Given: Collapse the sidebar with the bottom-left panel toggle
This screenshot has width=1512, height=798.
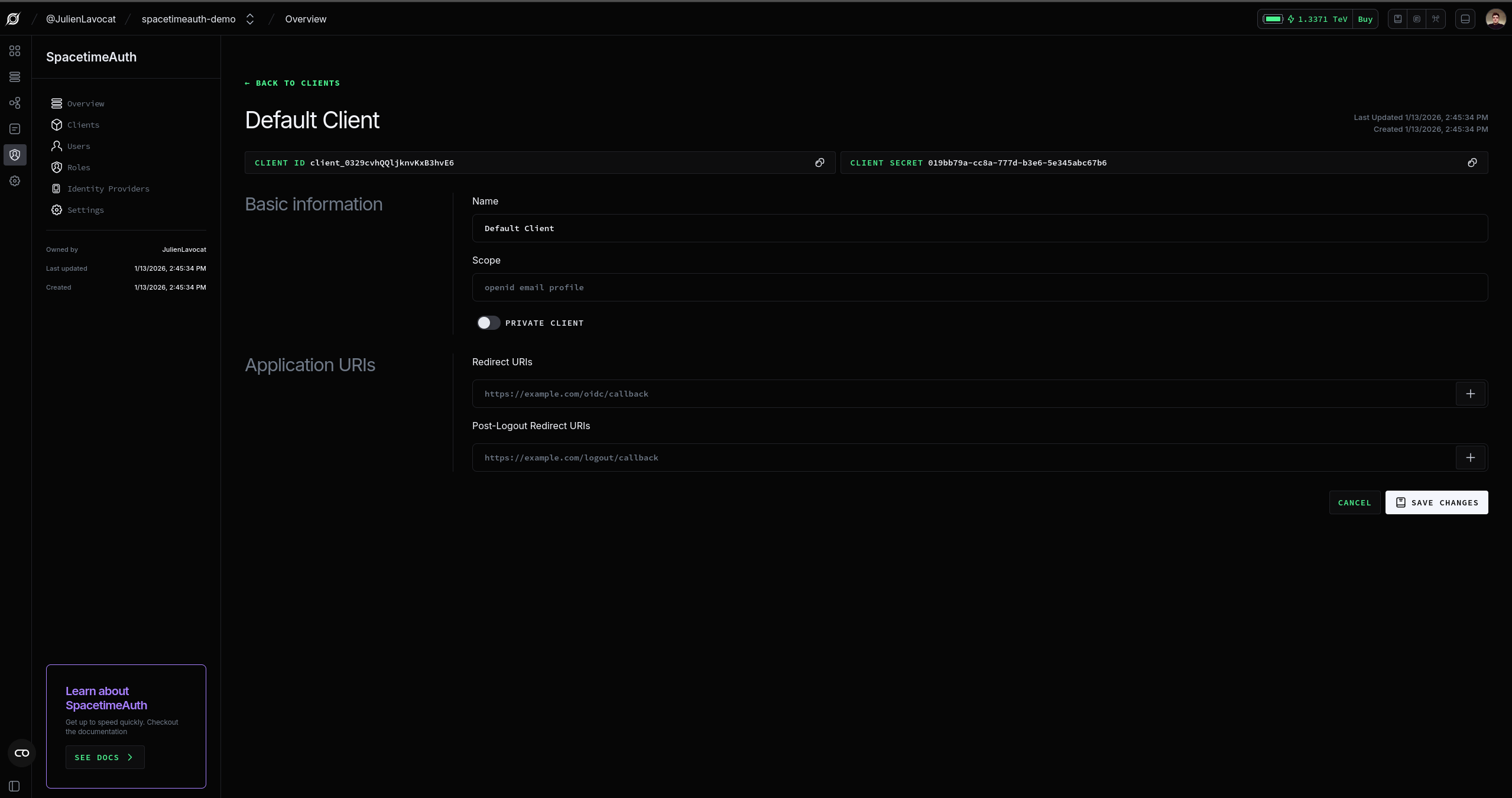Looking at the screenshot, I should [14, 786].
